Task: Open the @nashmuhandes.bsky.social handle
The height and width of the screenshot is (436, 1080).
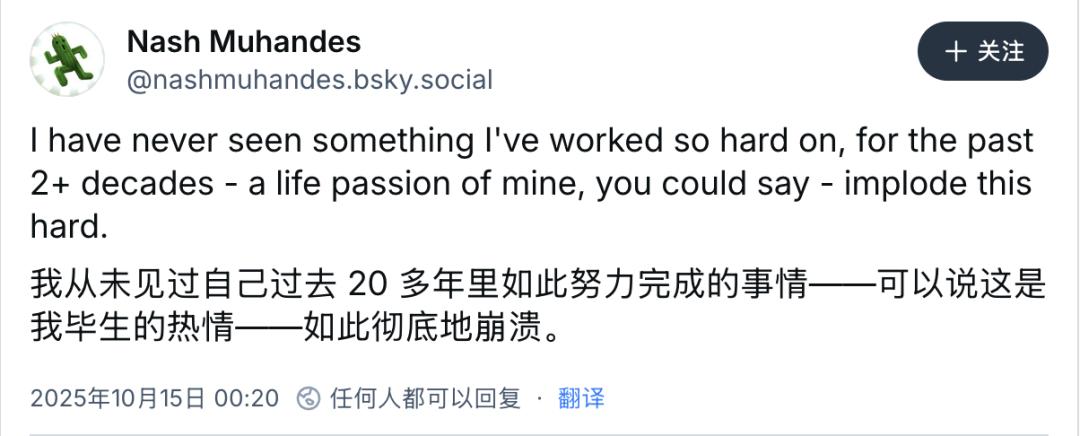Action: coord(309,80)
